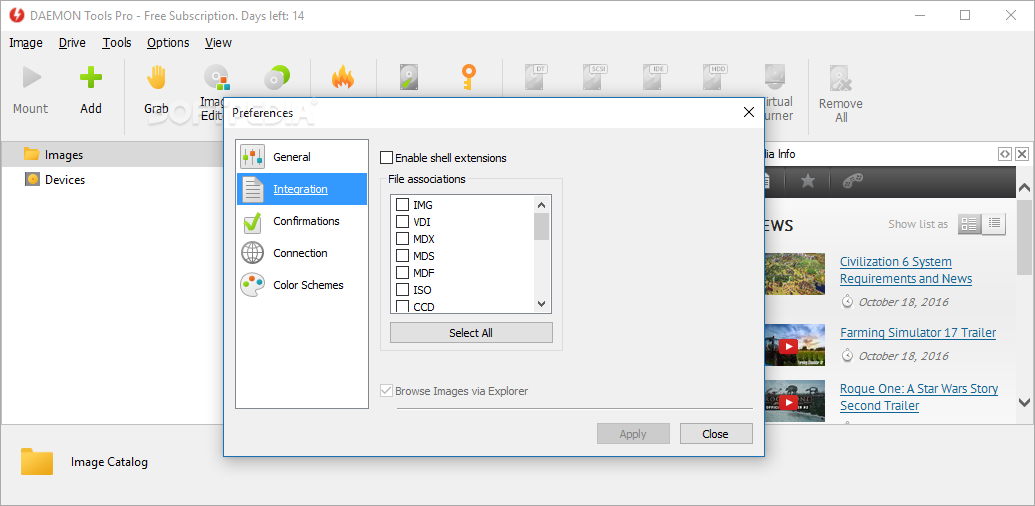The image size is (1035, 506).
Task: Click the orange key TrueCrypt icon
Action: tap(469, 78)
